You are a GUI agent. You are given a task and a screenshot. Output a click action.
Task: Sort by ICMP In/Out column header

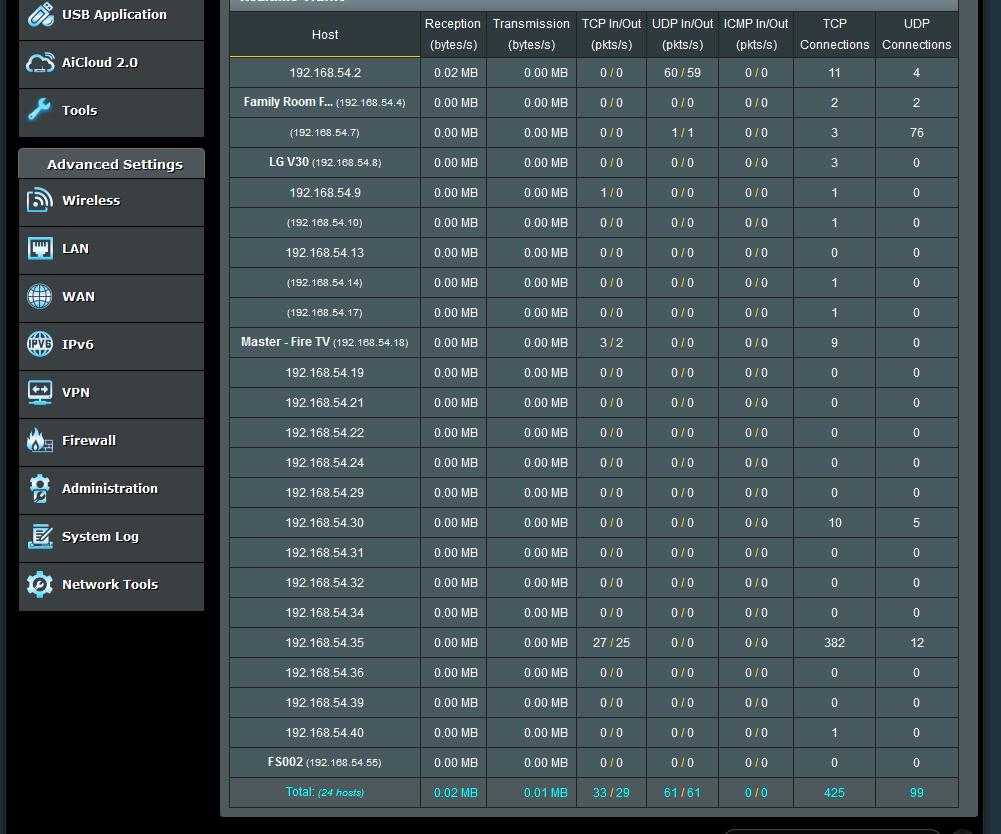coord(756,34)
